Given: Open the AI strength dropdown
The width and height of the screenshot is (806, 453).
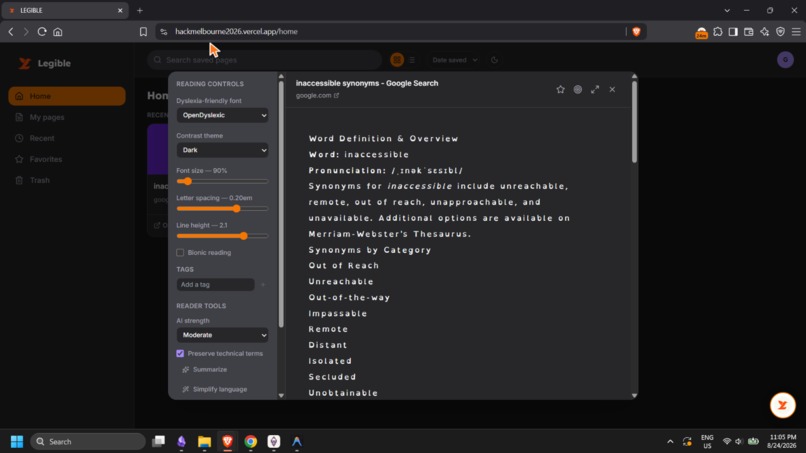Looking at the screenshot, I should coord(222,335).
